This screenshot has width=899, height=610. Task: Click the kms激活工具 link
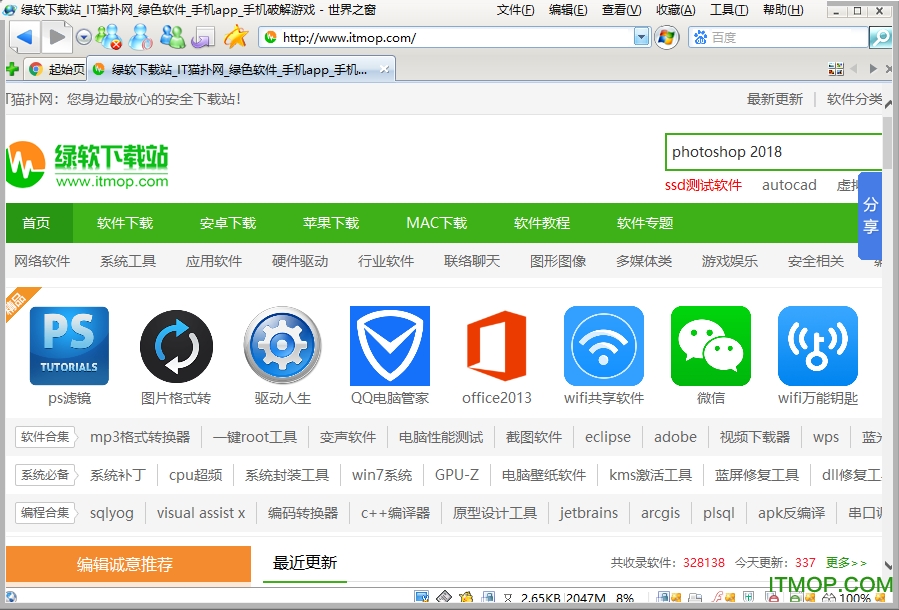coord(650,475)
